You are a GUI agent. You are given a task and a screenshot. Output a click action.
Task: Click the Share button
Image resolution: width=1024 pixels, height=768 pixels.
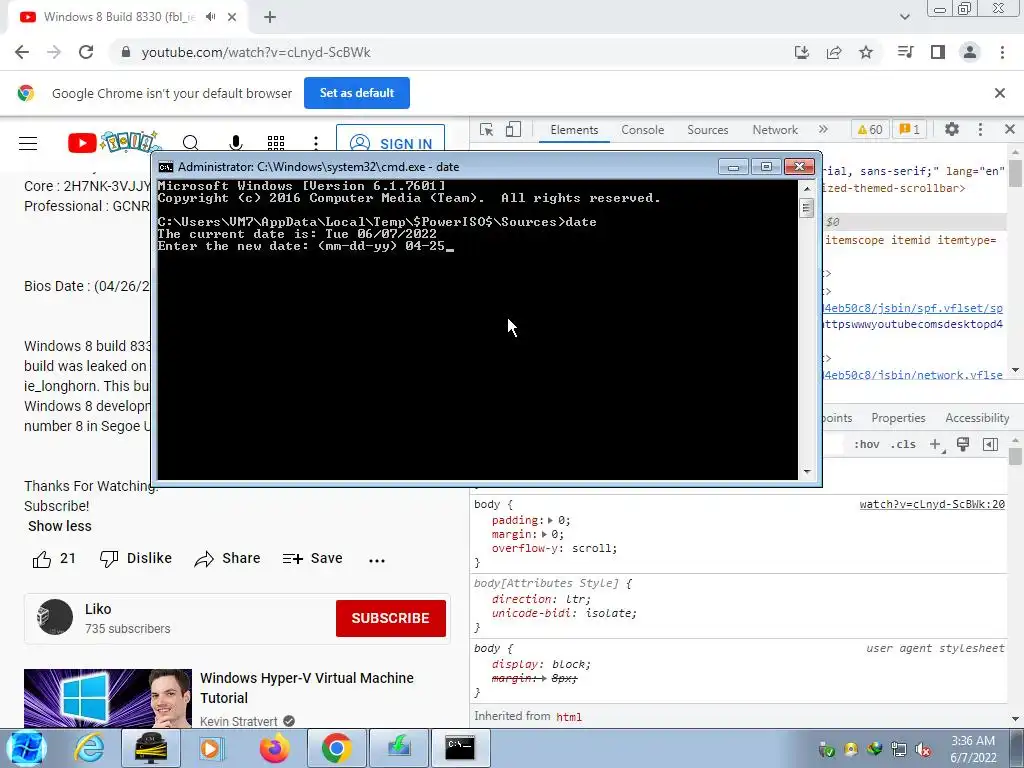pos(227,559)
